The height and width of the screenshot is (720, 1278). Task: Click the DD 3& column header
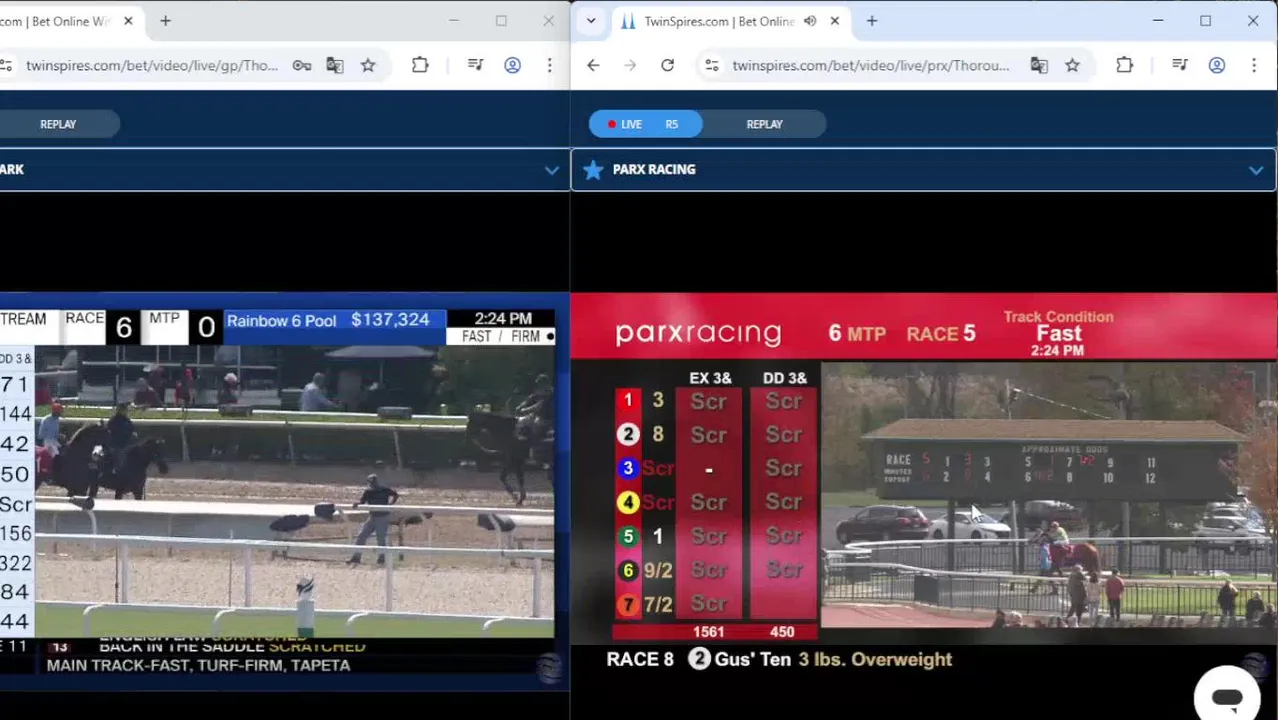tap(784, 378)
